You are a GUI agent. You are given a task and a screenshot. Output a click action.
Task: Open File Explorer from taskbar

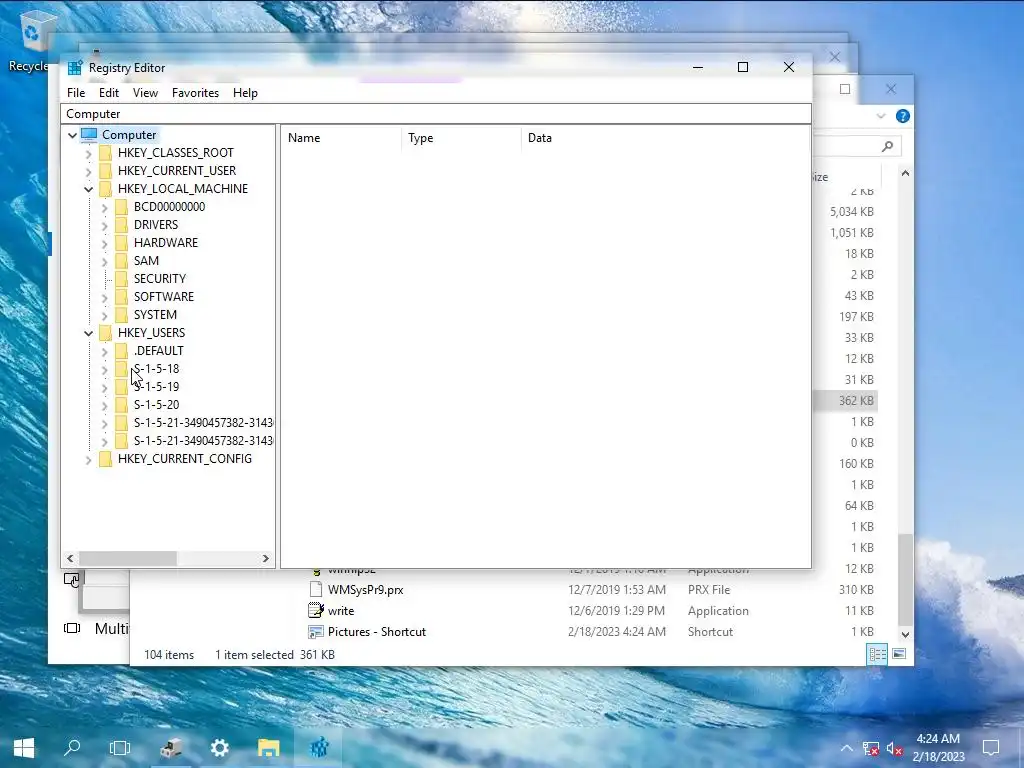click(268, 748)
